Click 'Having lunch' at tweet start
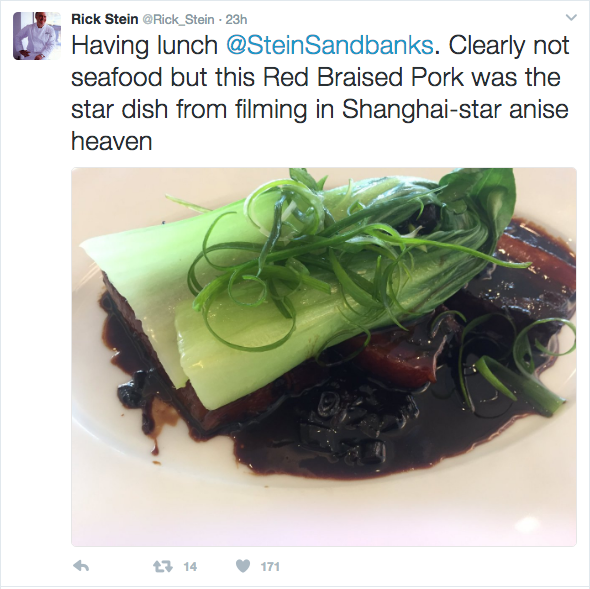590x589 pixels. pos(144,46)
